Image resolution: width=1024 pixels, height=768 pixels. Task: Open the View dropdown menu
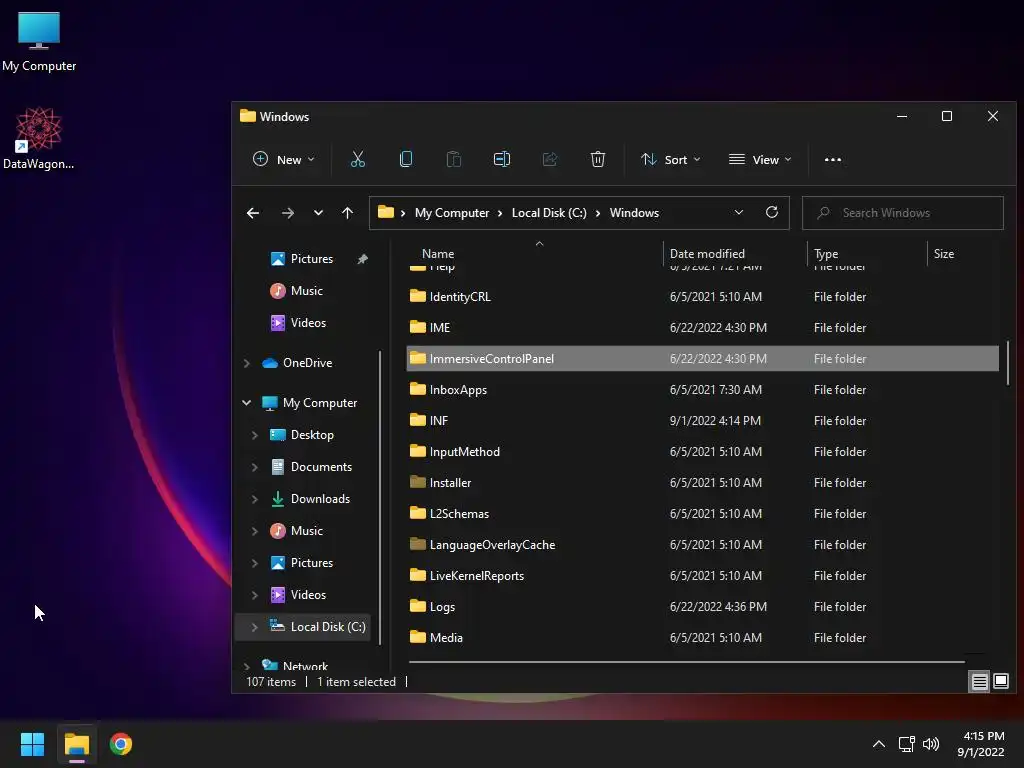click(x=760, y=159)
